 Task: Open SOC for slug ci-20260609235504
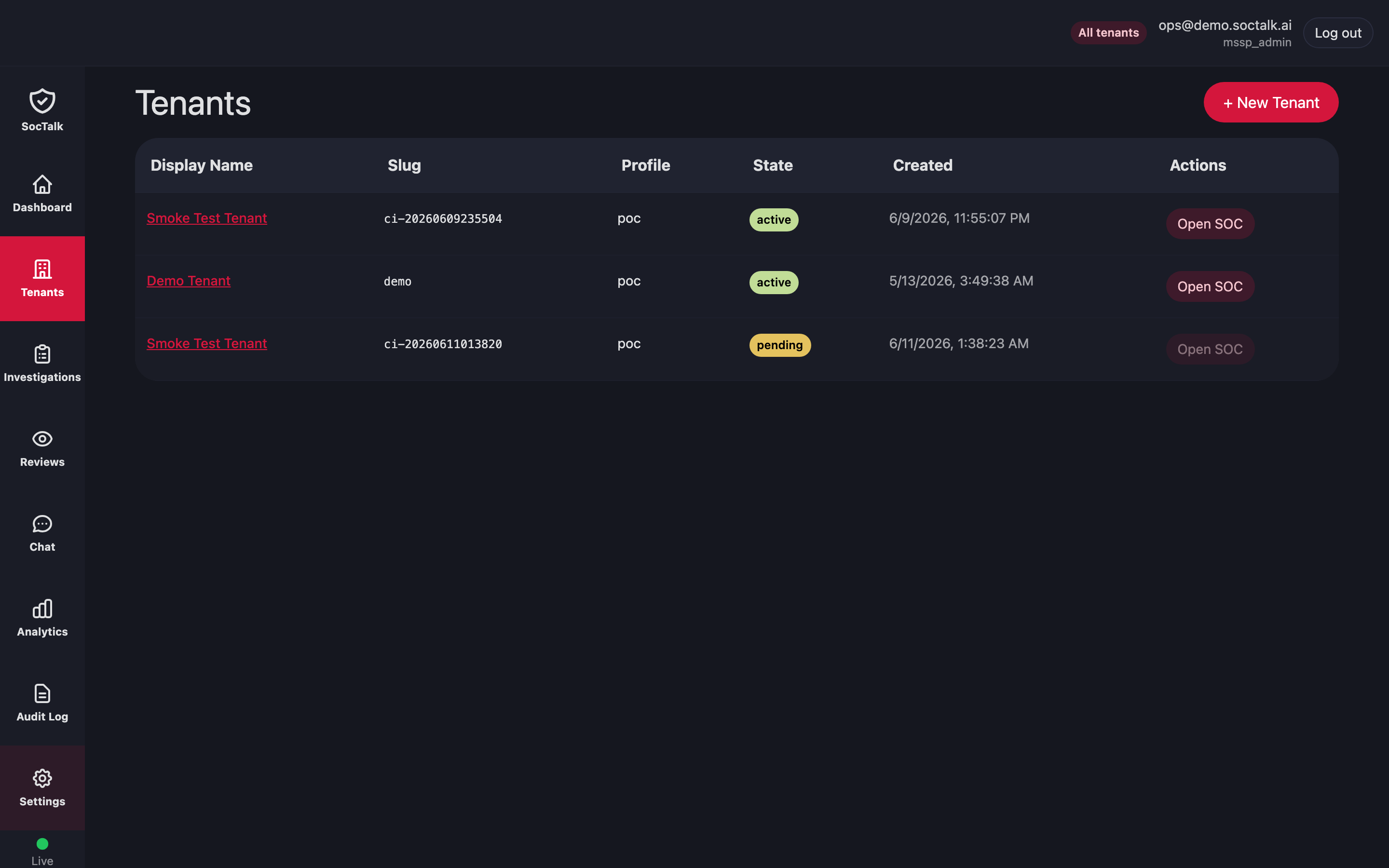coord(1210,224)
